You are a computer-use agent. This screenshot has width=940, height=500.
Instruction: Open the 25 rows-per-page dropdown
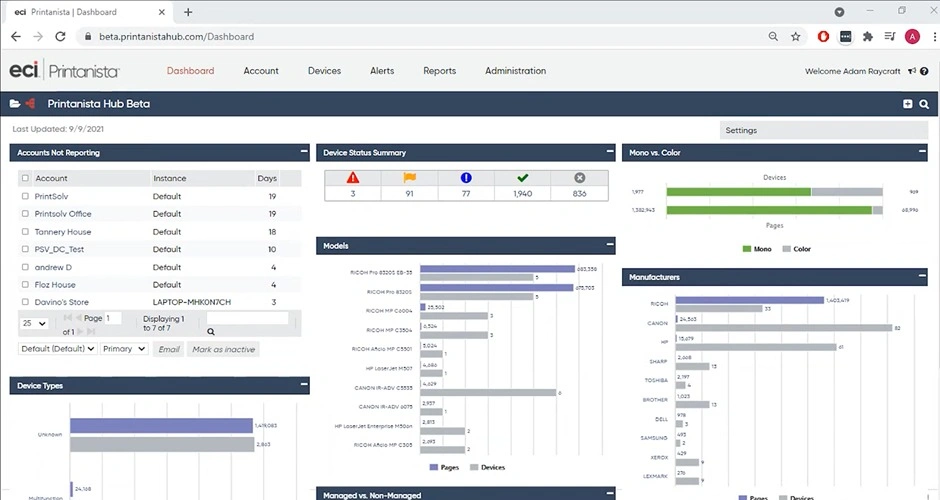pos(34,323)
